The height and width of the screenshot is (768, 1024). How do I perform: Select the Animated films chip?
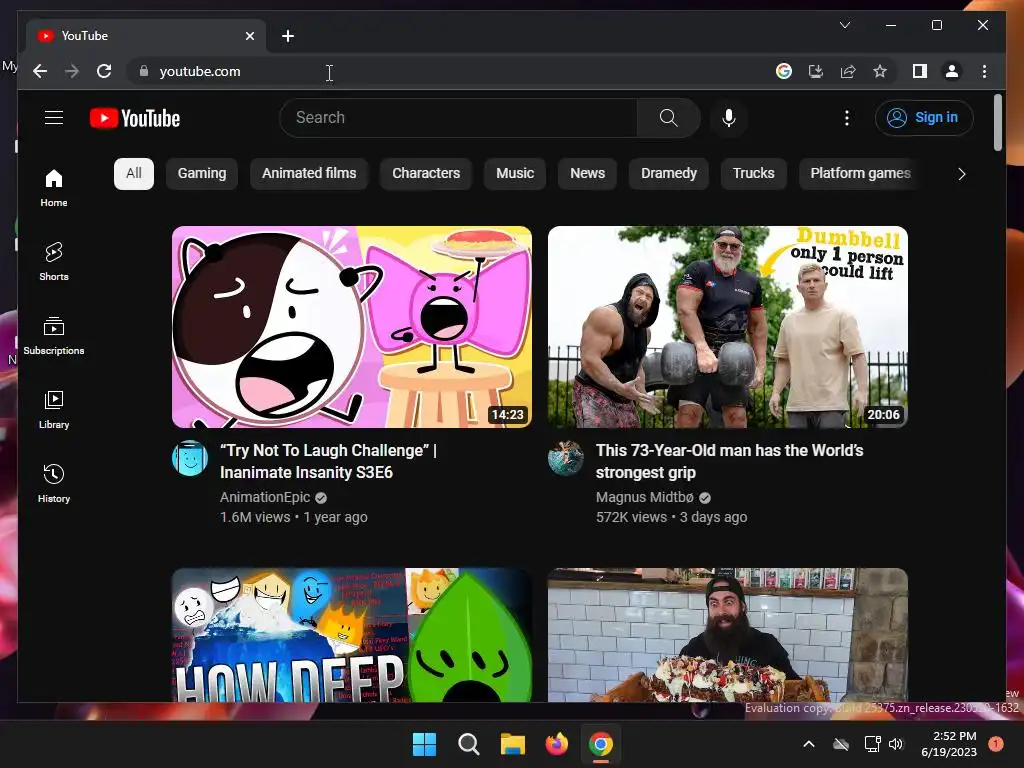[309, 173]
